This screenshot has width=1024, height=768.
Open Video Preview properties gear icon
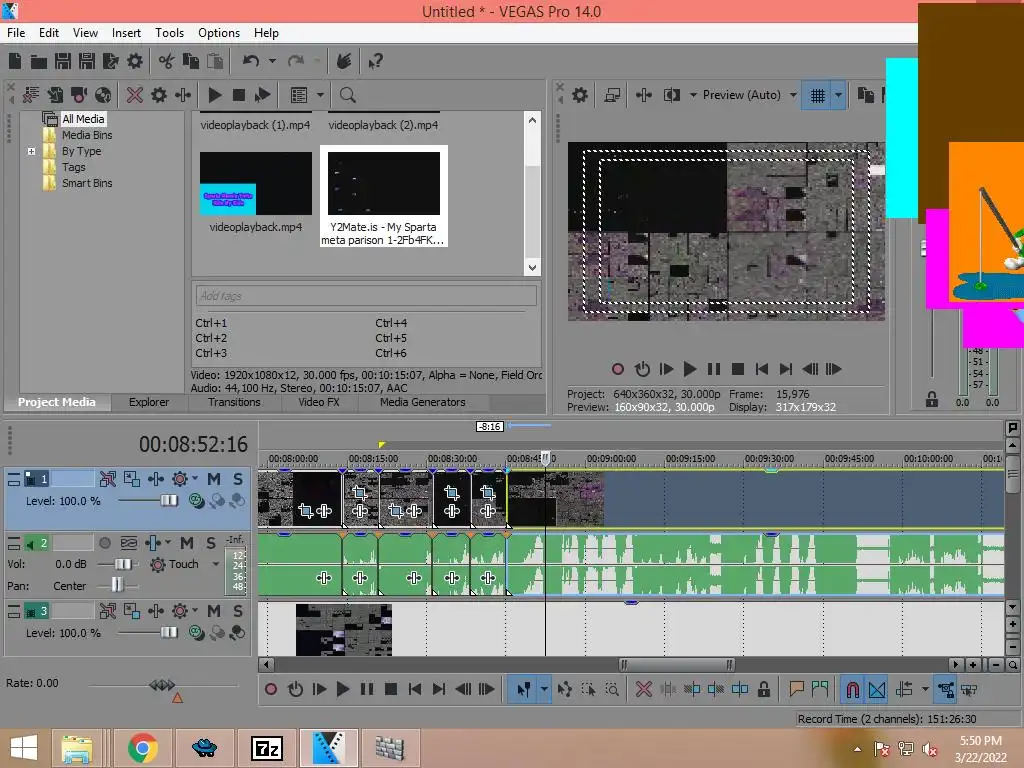click(x=580, y=95)
